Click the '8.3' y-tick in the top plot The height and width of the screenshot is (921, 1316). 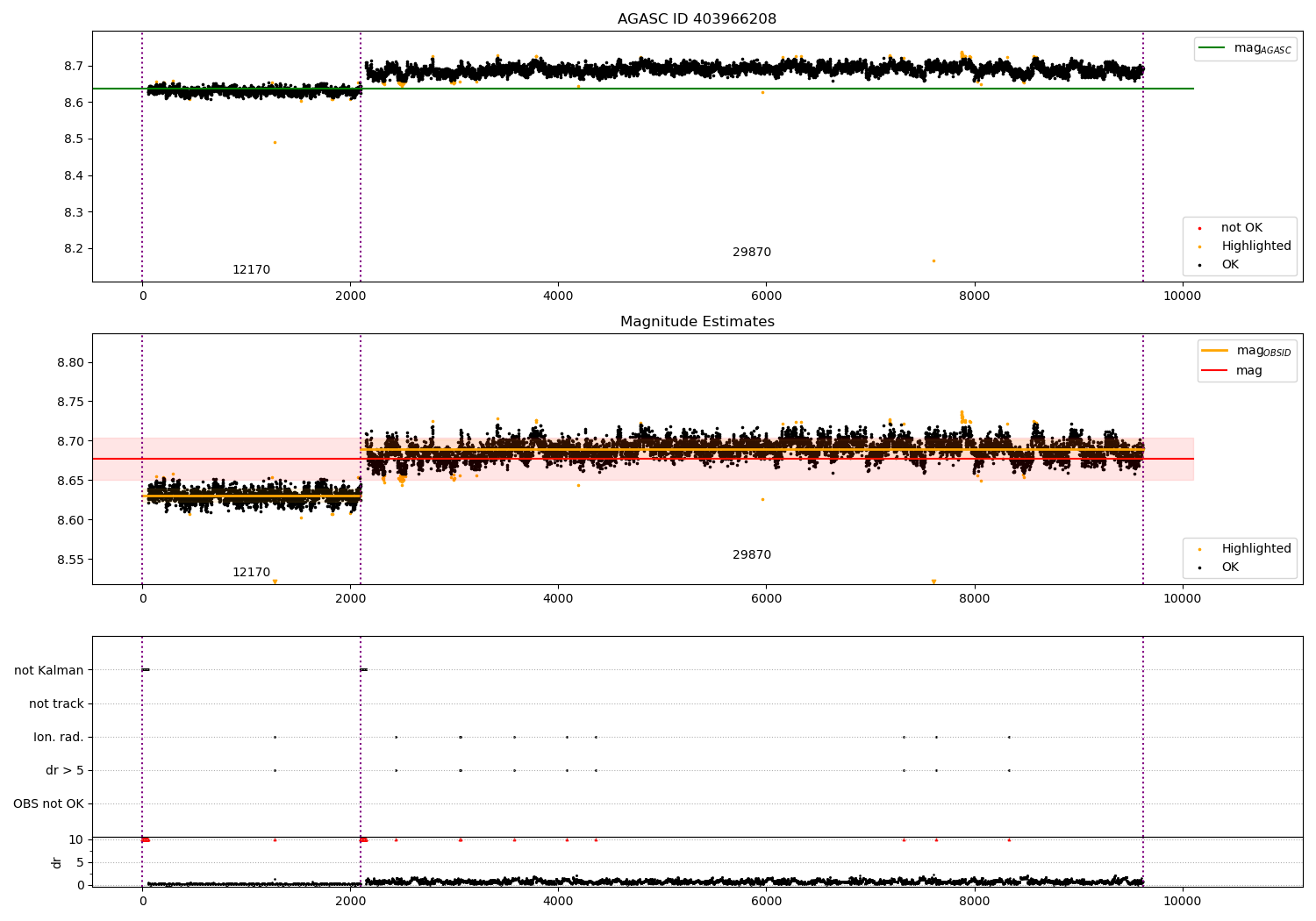pyautogui.click(x=74, y=212)
